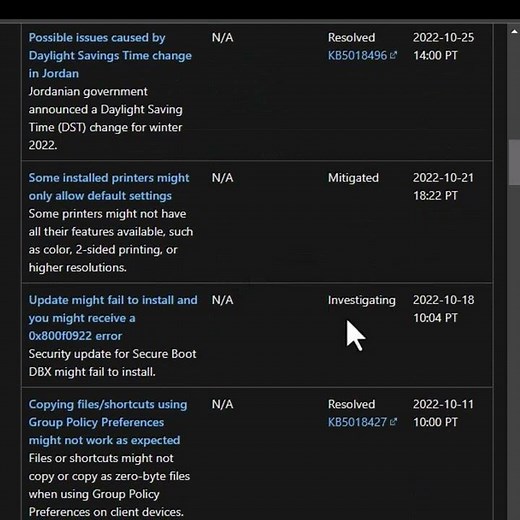Select date 2022-10-11 10:00 PT
Screen dimensions: 520x520
443,413
